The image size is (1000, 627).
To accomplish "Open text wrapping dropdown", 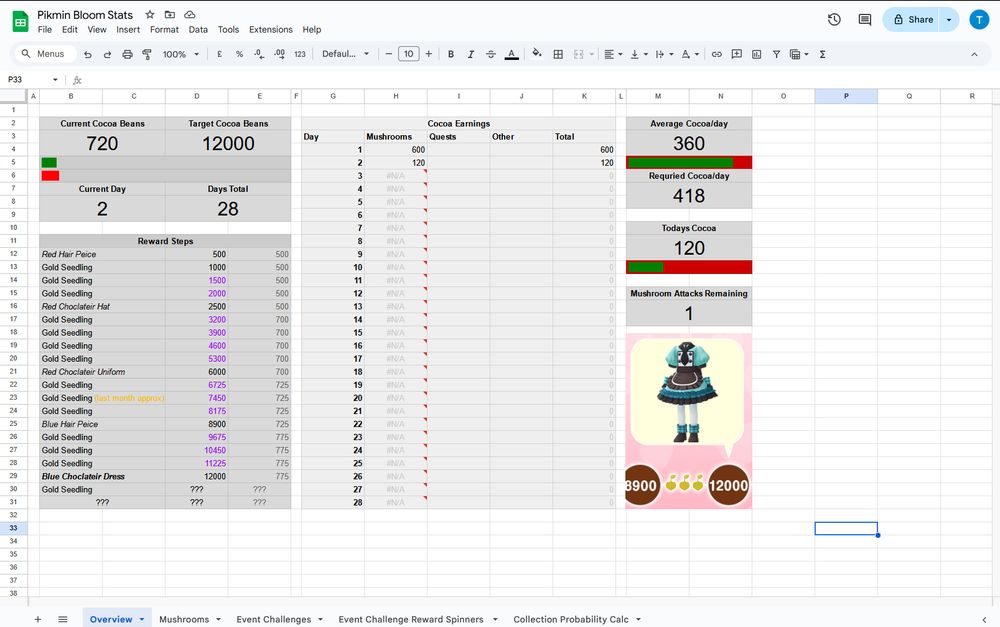I will [664, 54].
